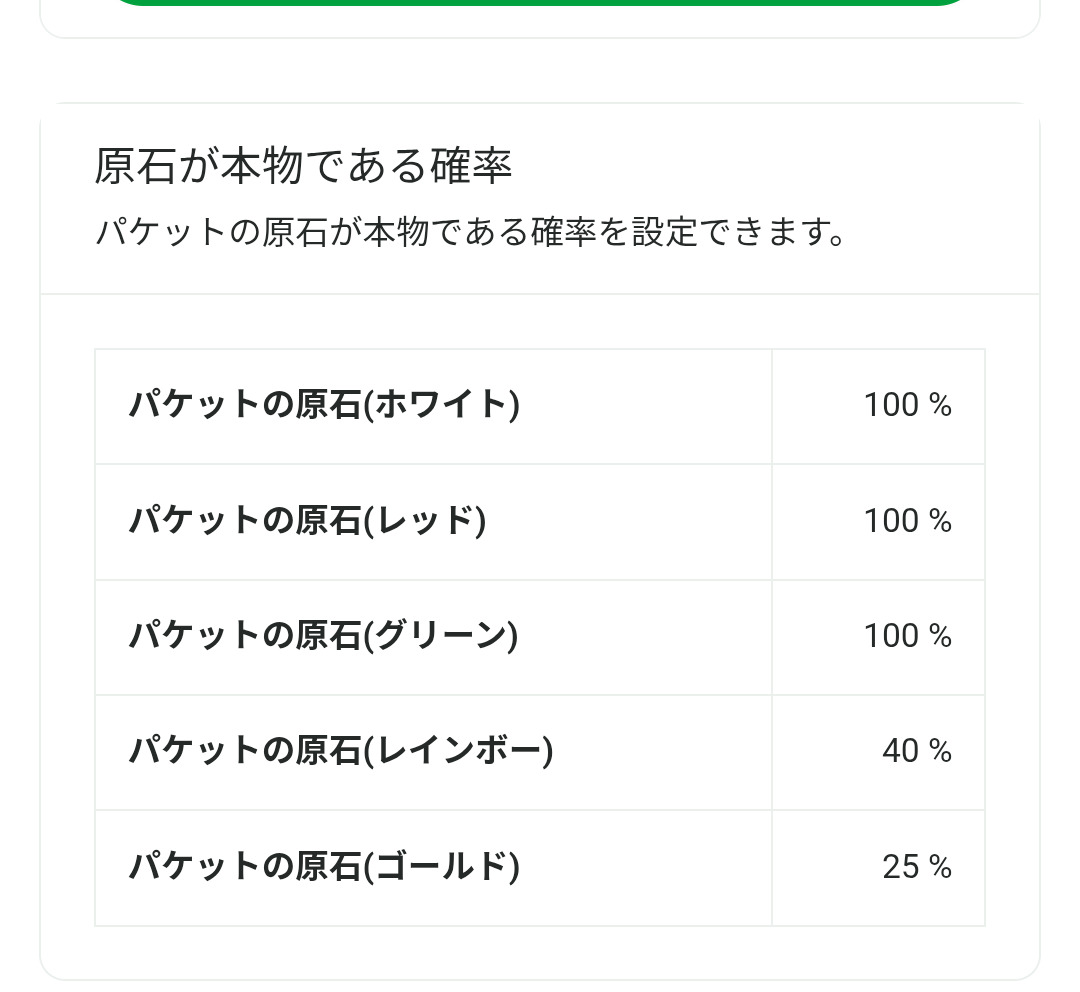Select the パケットの原石(レッド) row label
Viewport: 1080px width, 992px height.
pos(307,521)
